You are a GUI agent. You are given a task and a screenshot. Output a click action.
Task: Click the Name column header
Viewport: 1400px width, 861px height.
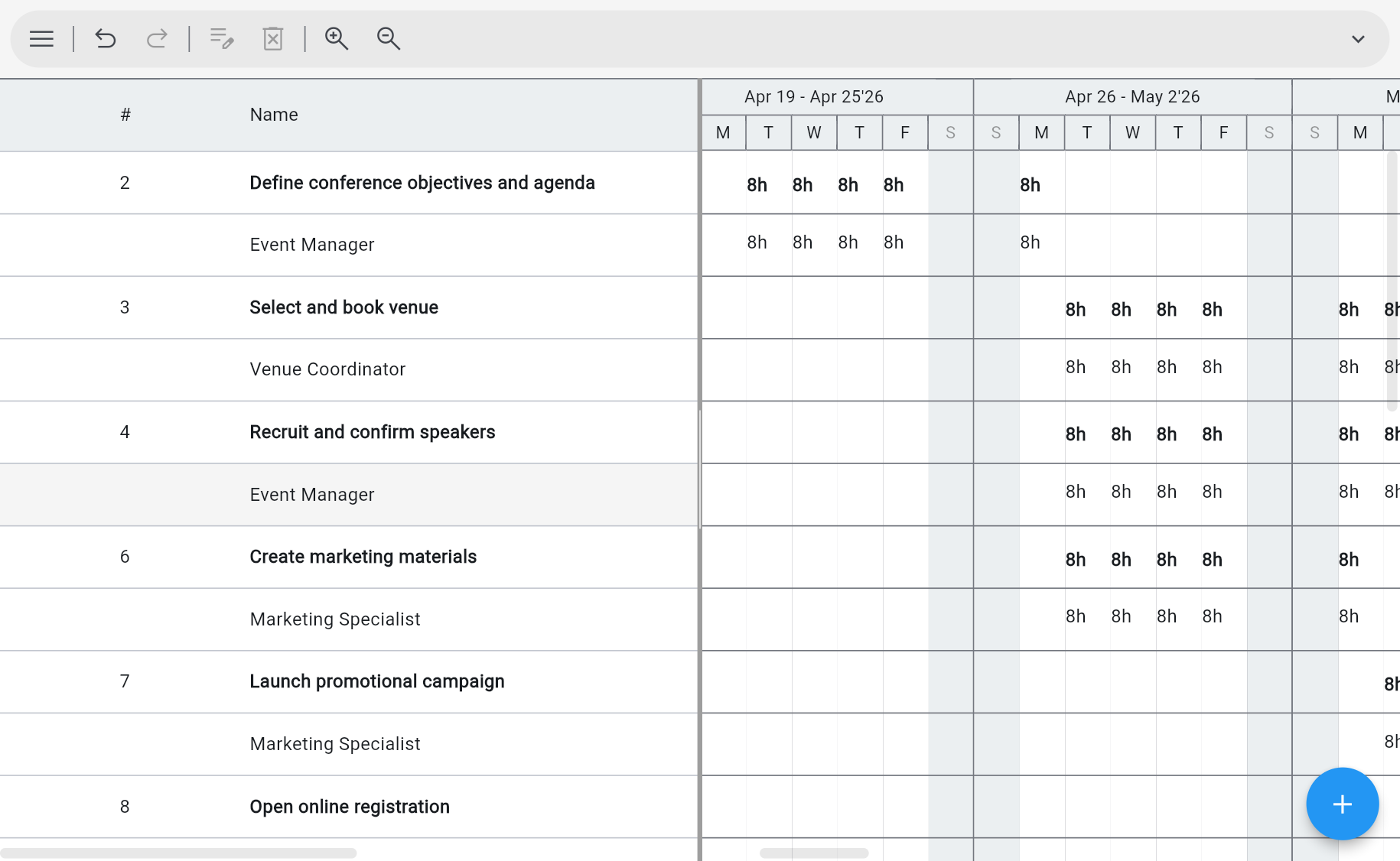click(273, 114)
